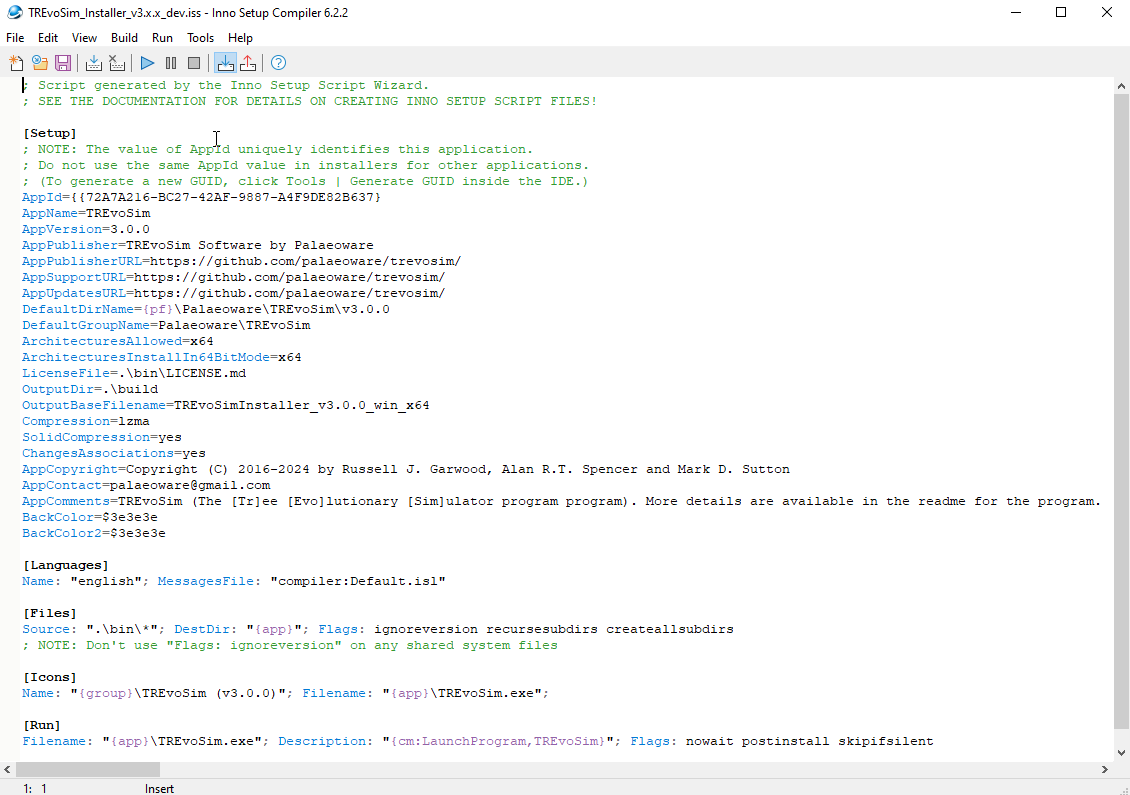Click the horizontal scrollbar thumb
The width and height of the screenshot is (1130, 795).
coord(87,769)
